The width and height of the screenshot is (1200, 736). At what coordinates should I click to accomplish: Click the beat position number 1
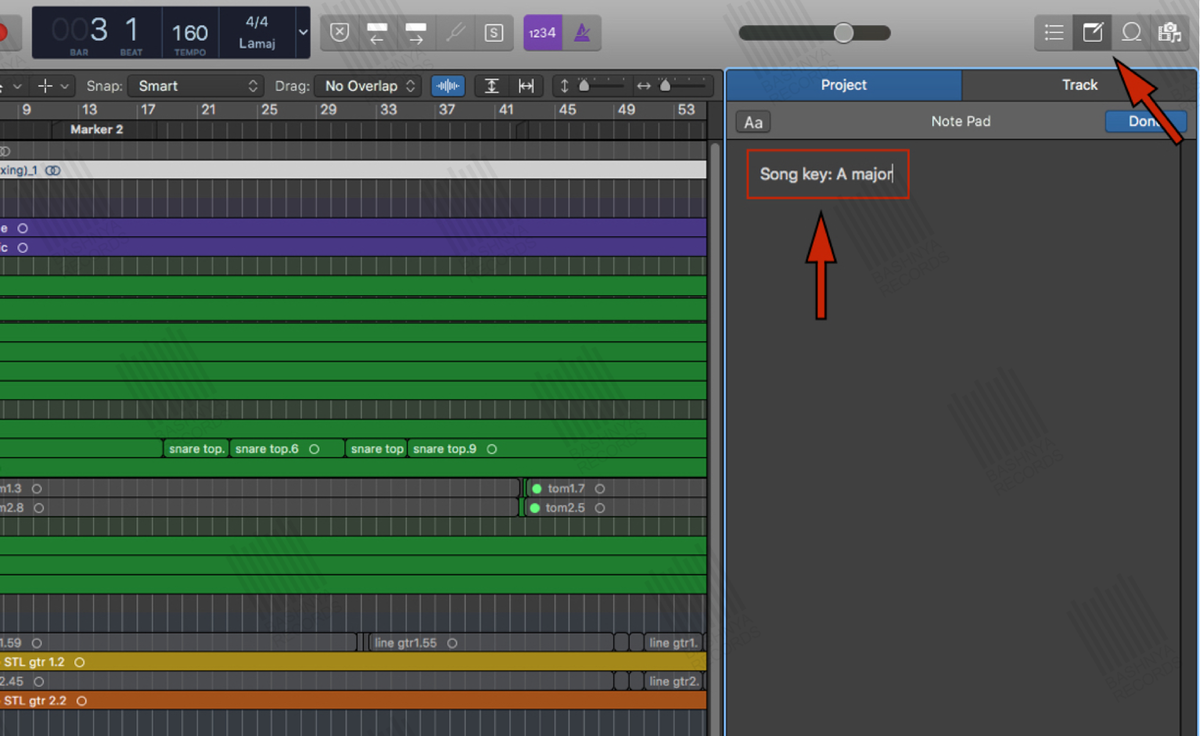pyautogui.click(x=132, y=31)
